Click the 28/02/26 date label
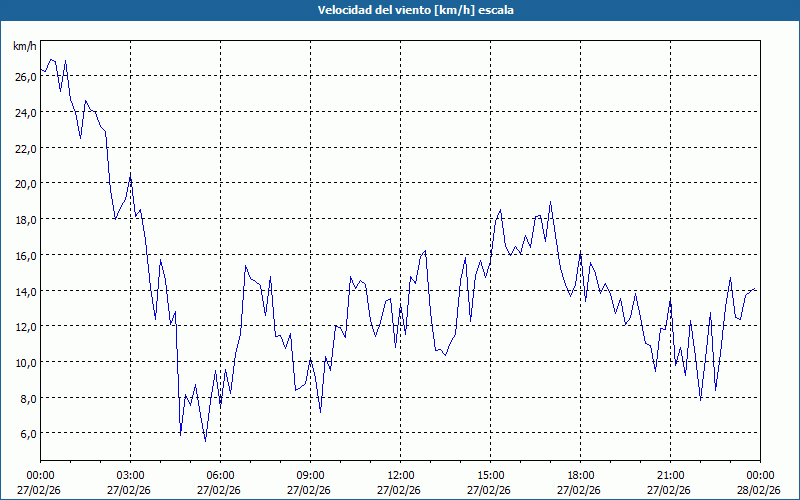 (x=759, y=490)
